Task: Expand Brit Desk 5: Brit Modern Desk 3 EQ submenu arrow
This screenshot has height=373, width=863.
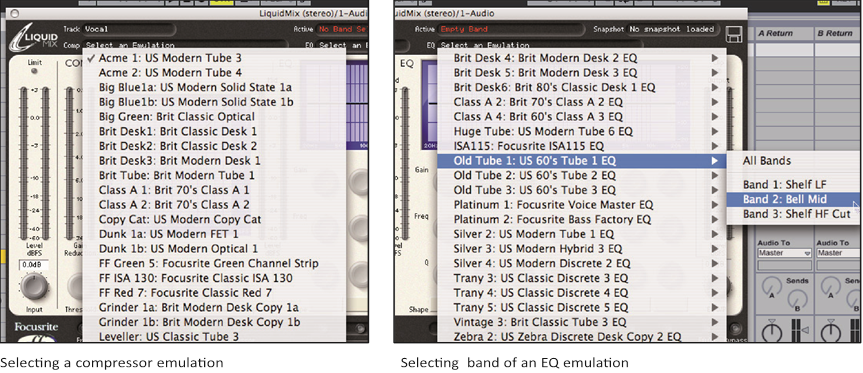Action: [x=714, y=72]
